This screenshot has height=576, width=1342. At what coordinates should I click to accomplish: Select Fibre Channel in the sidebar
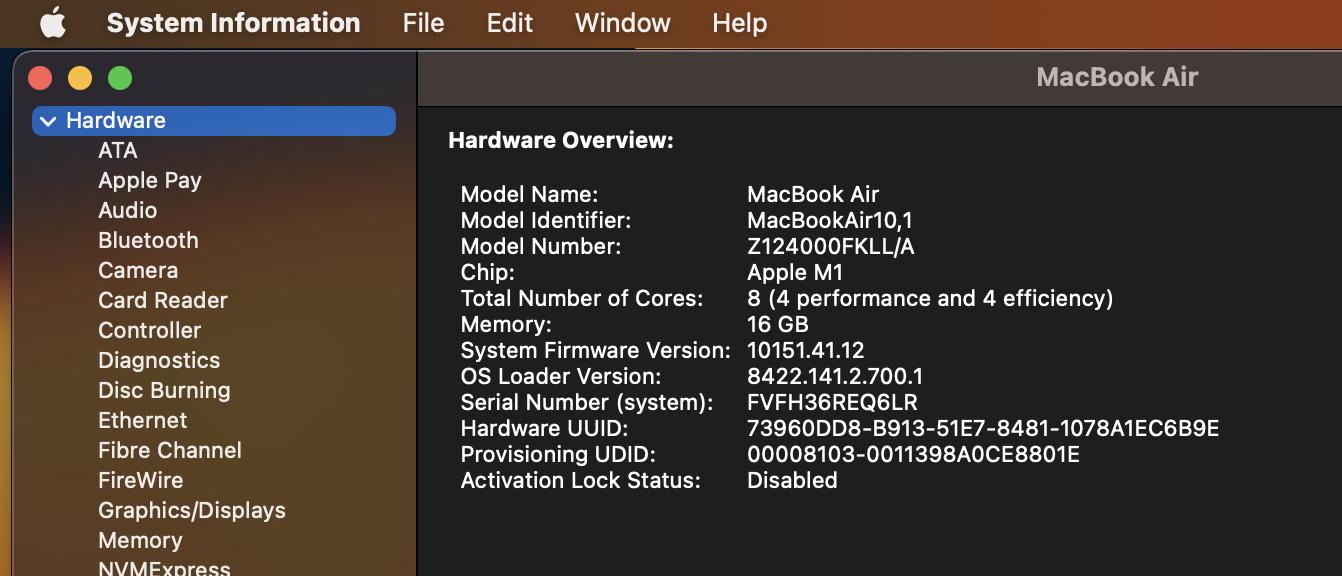(x=170, y=450)
